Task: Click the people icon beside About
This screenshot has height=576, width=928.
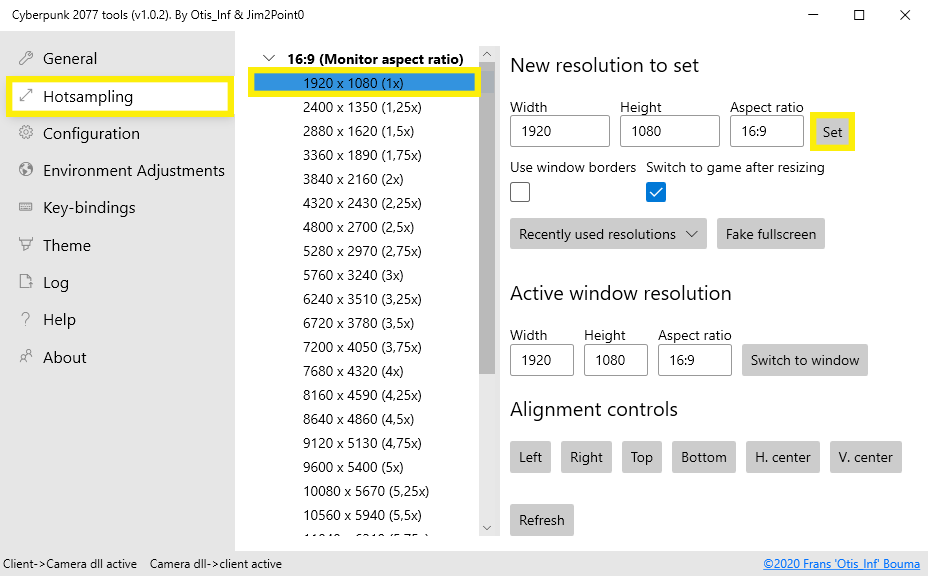Action: pyautogui.click(x=26, y=357)
